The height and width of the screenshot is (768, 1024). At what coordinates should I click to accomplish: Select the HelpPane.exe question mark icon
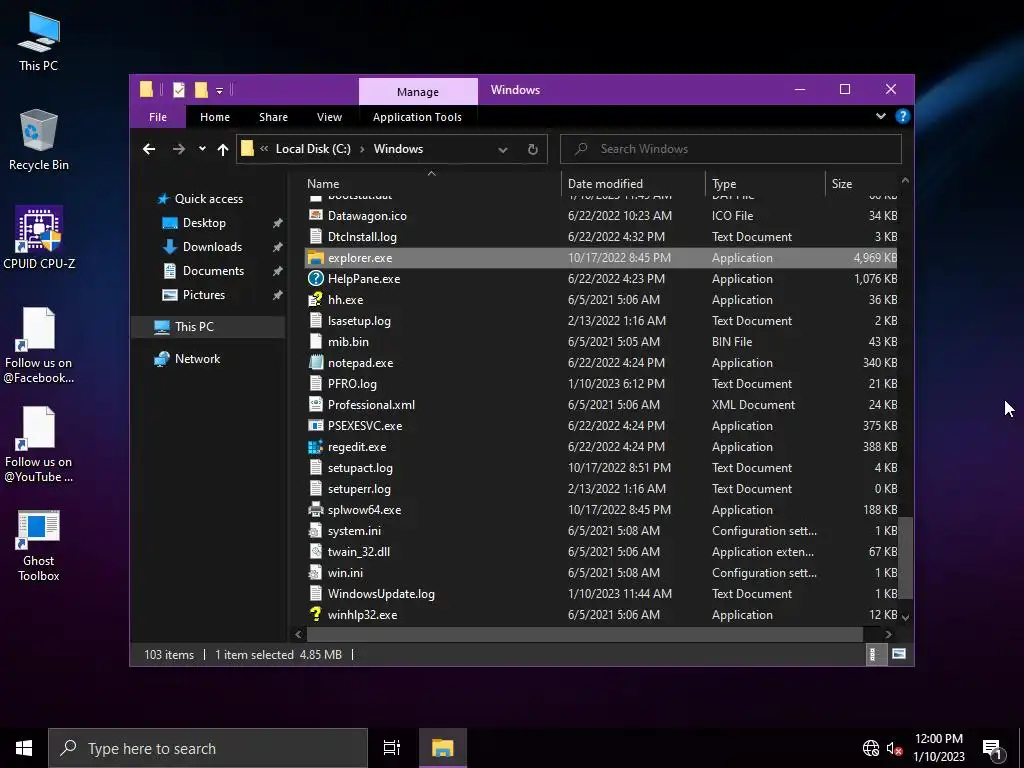[315, 278]
